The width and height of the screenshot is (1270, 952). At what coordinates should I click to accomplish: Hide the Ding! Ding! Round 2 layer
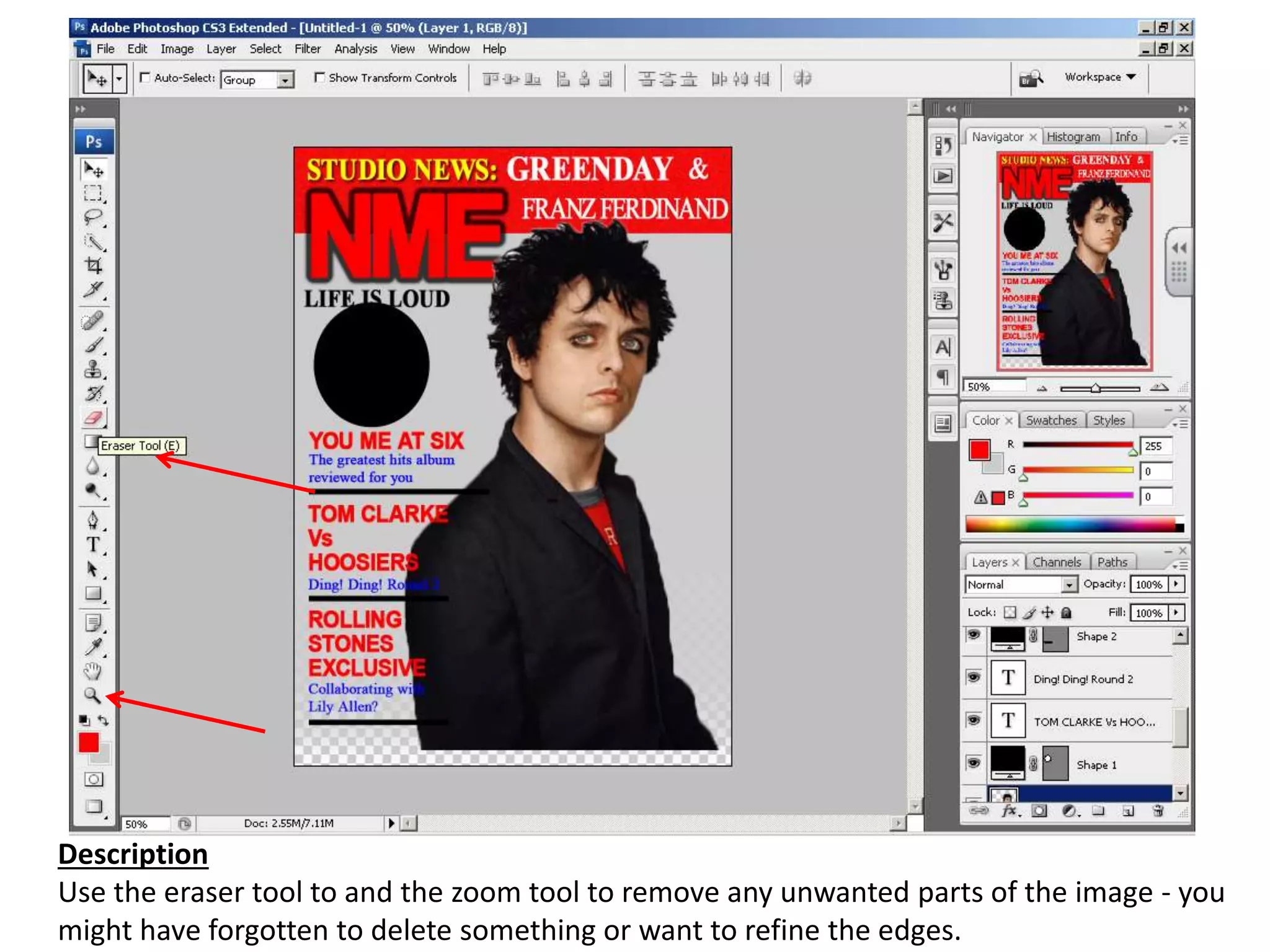[974, 677]
